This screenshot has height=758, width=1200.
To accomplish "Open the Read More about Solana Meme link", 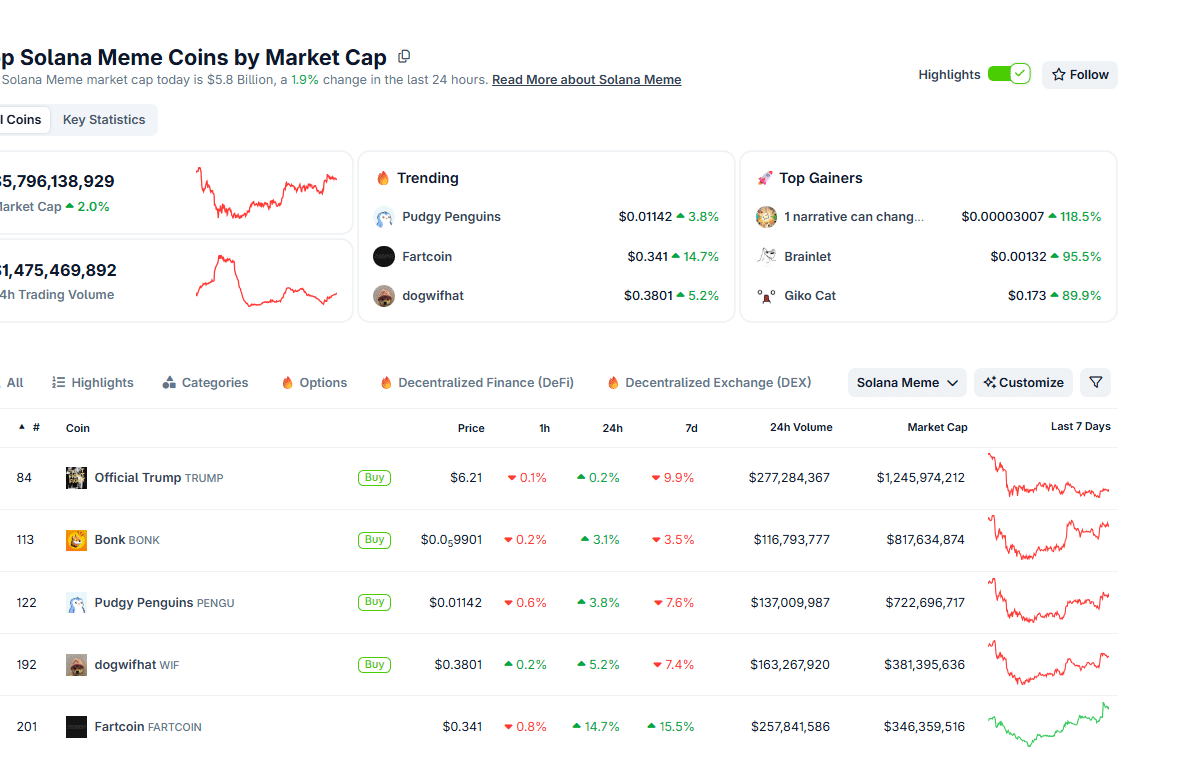I will (586, 80).
